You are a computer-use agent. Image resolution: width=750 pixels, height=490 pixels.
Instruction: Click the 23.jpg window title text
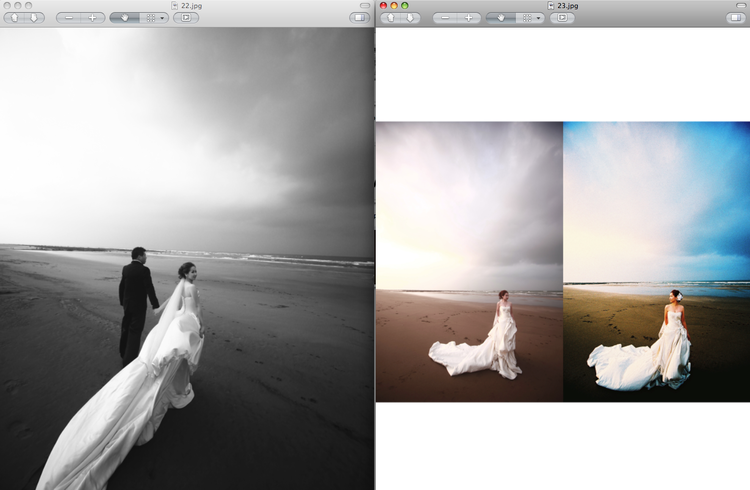tap(568, 6)
